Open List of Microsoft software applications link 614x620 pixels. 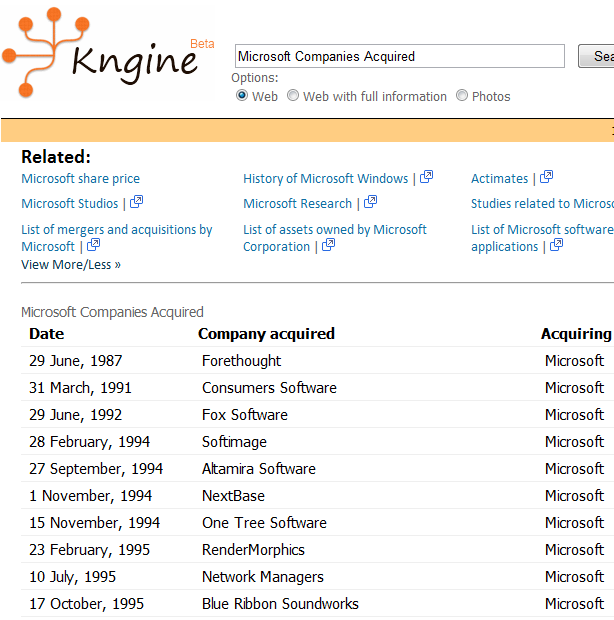[542, 238]
